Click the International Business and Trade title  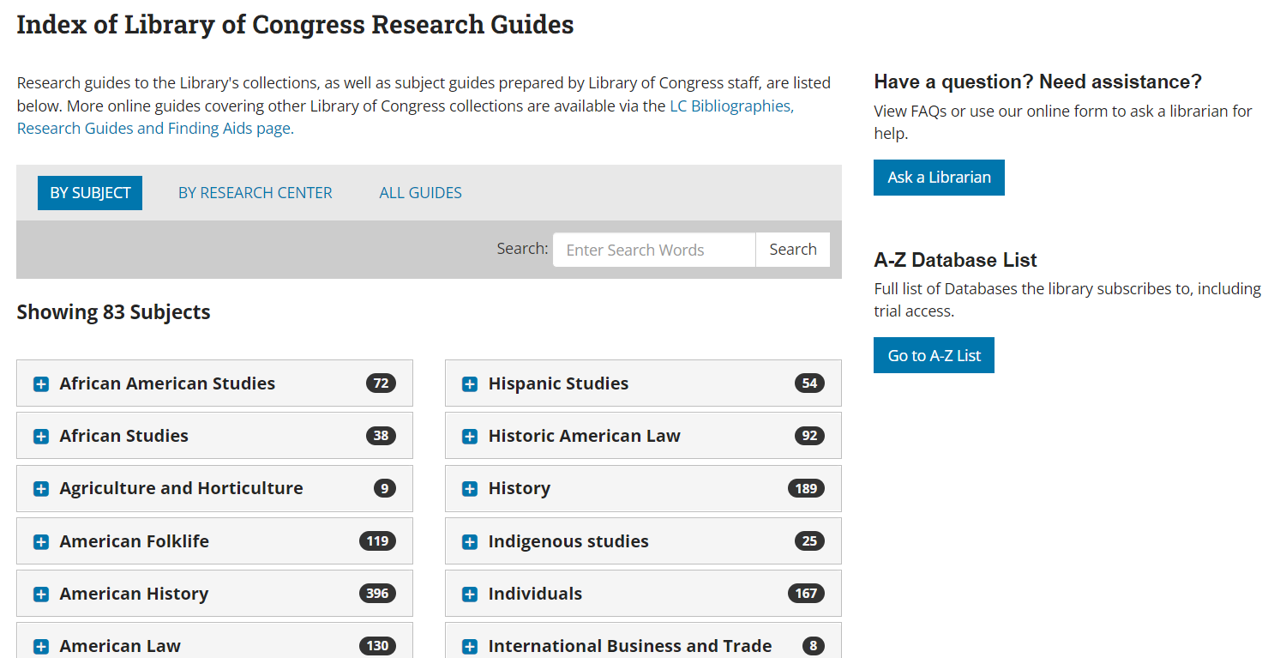pyautogui.click(x=630, y=647)
